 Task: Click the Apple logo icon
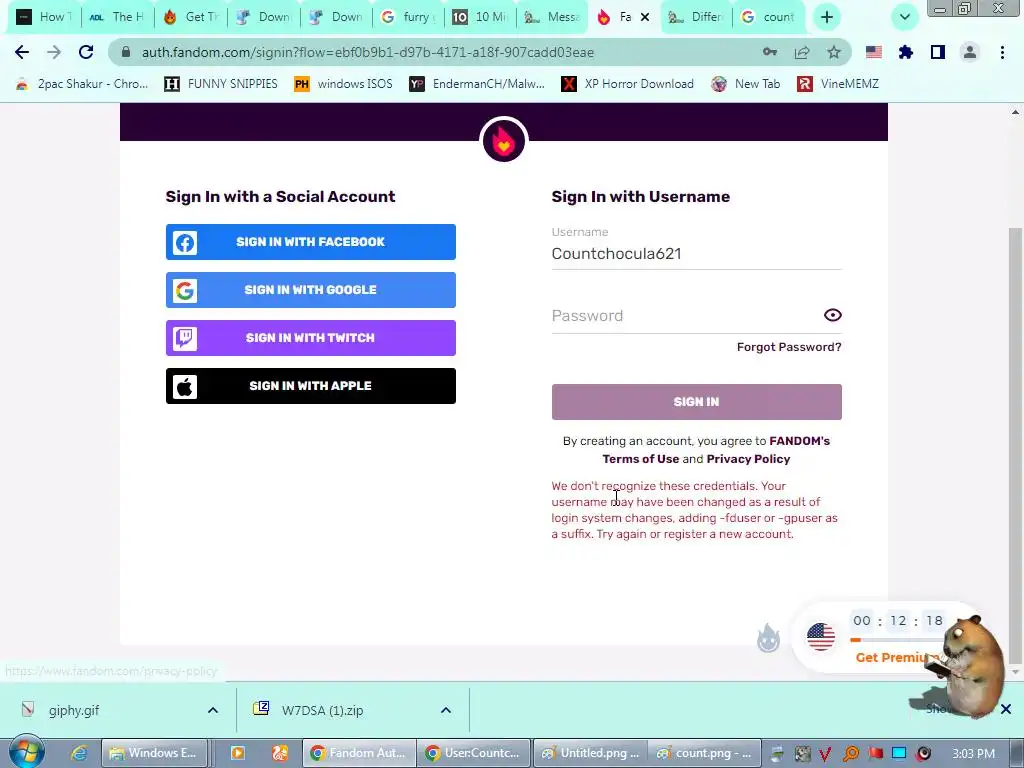coord(185,387)
